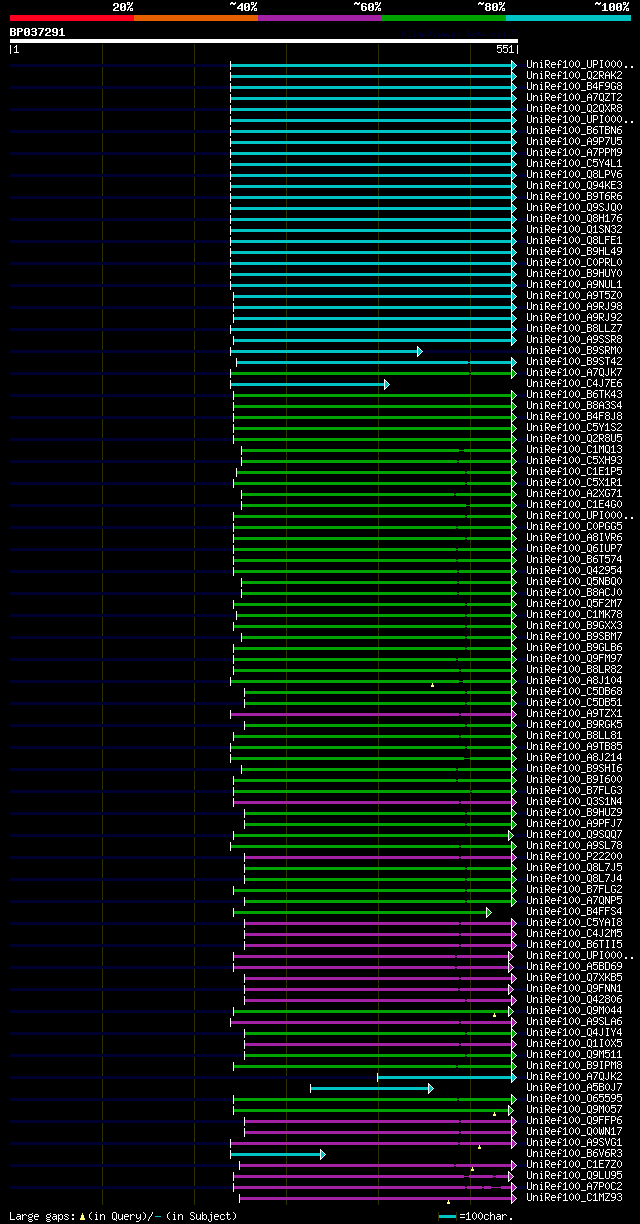Click the short cyan bar of UniRef100_B6V6R3

pyautogui.click(x=278, y=1154)
